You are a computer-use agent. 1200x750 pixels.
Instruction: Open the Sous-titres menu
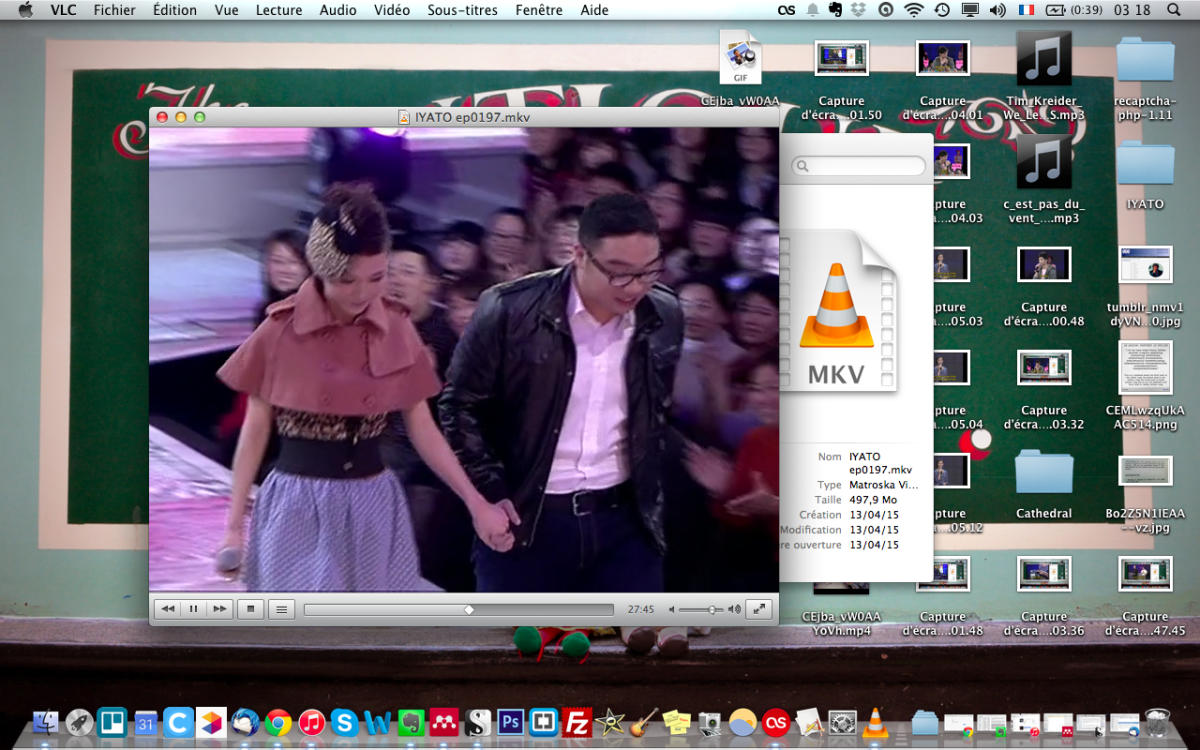[x=463, y=10]
